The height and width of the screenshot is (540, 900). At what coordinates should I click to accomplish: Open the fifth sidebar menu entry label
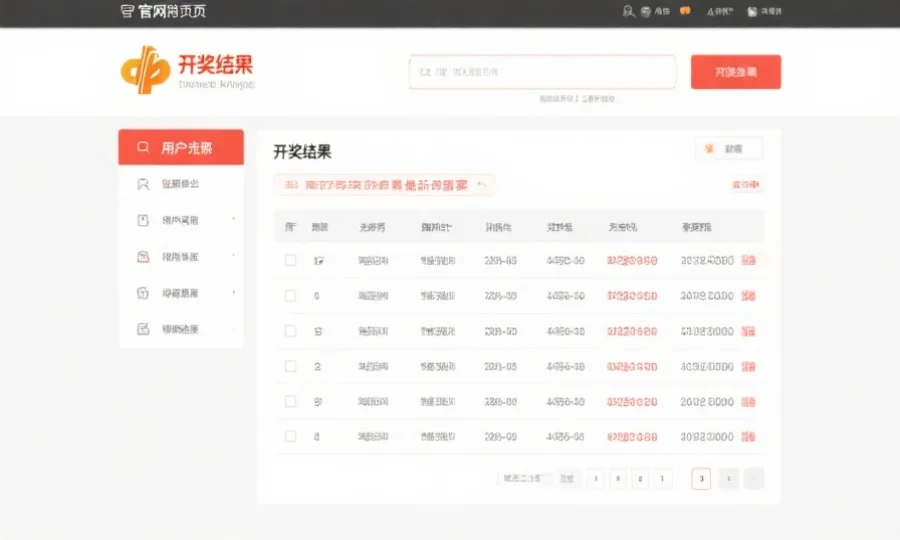click(x=180, y=329)
